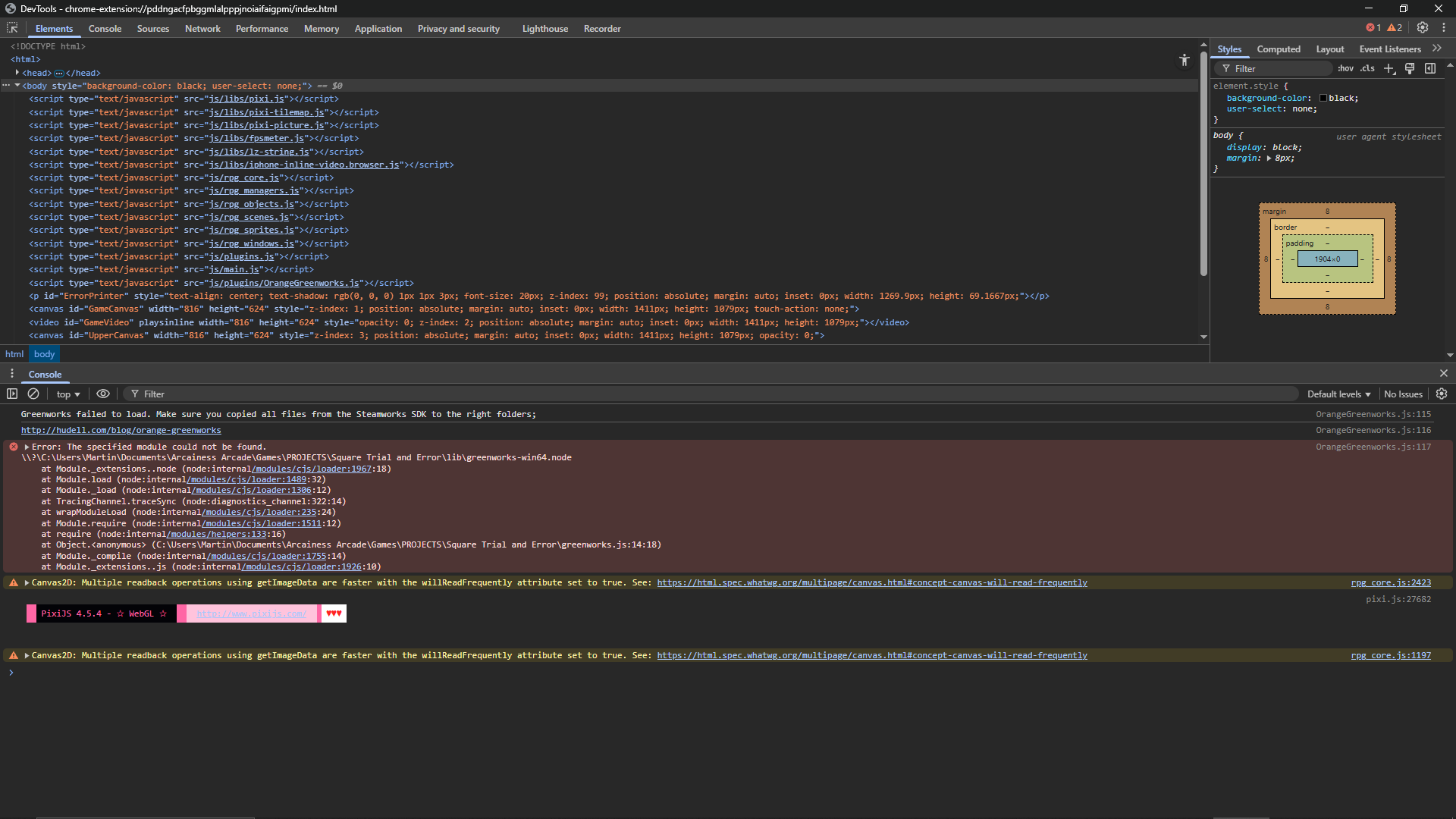Switch to the Layout tab

1330,49
